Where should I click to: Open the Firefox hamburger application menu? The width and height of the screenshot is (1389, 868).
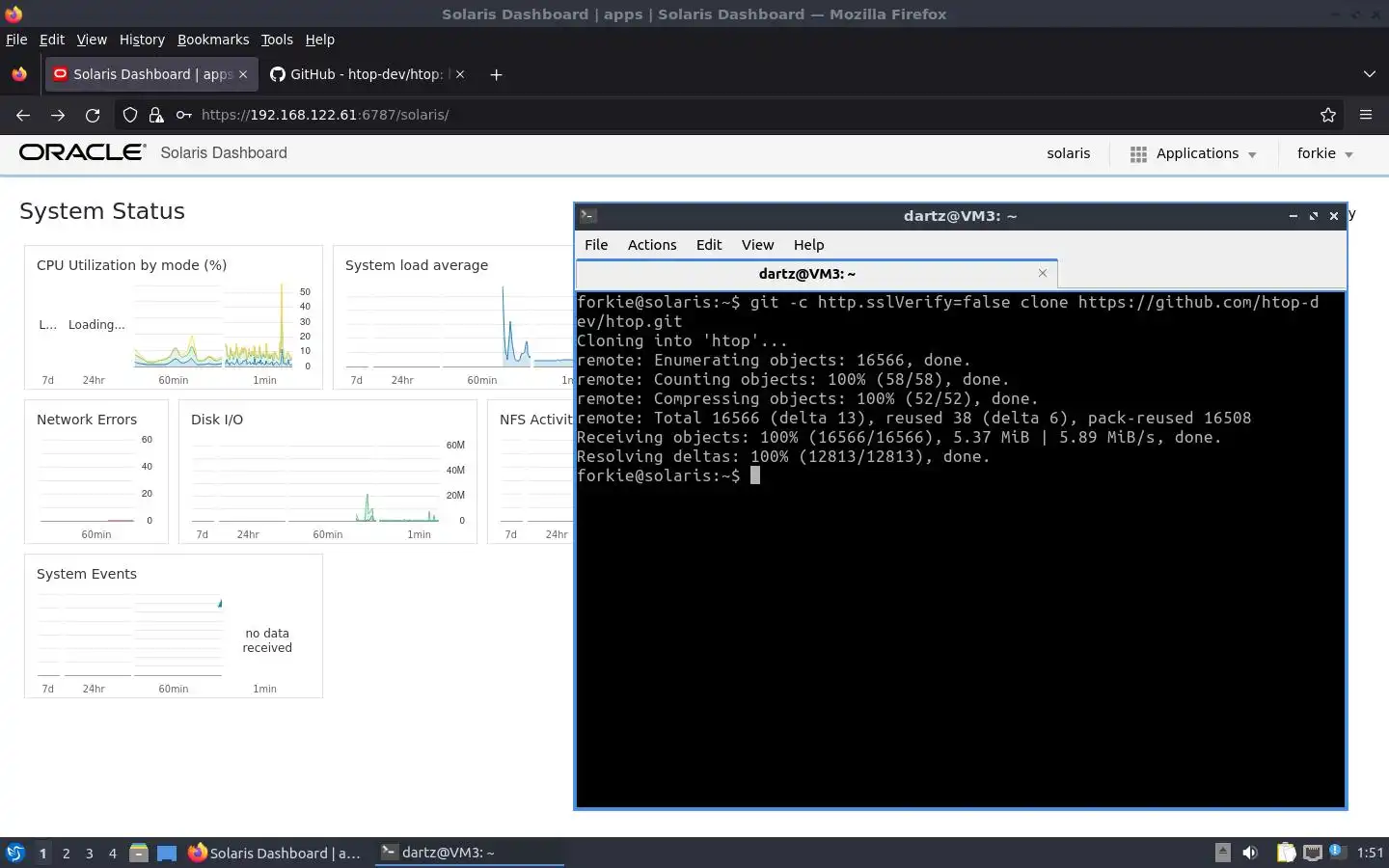click(x=1366, y=115)
